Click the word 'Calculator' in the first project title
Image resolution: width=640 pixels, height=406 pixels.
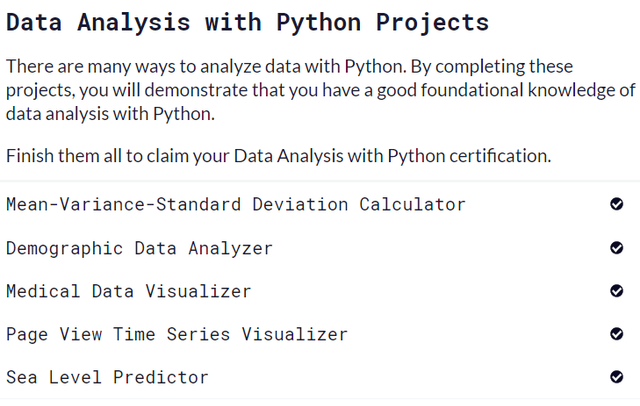(412, 204)
